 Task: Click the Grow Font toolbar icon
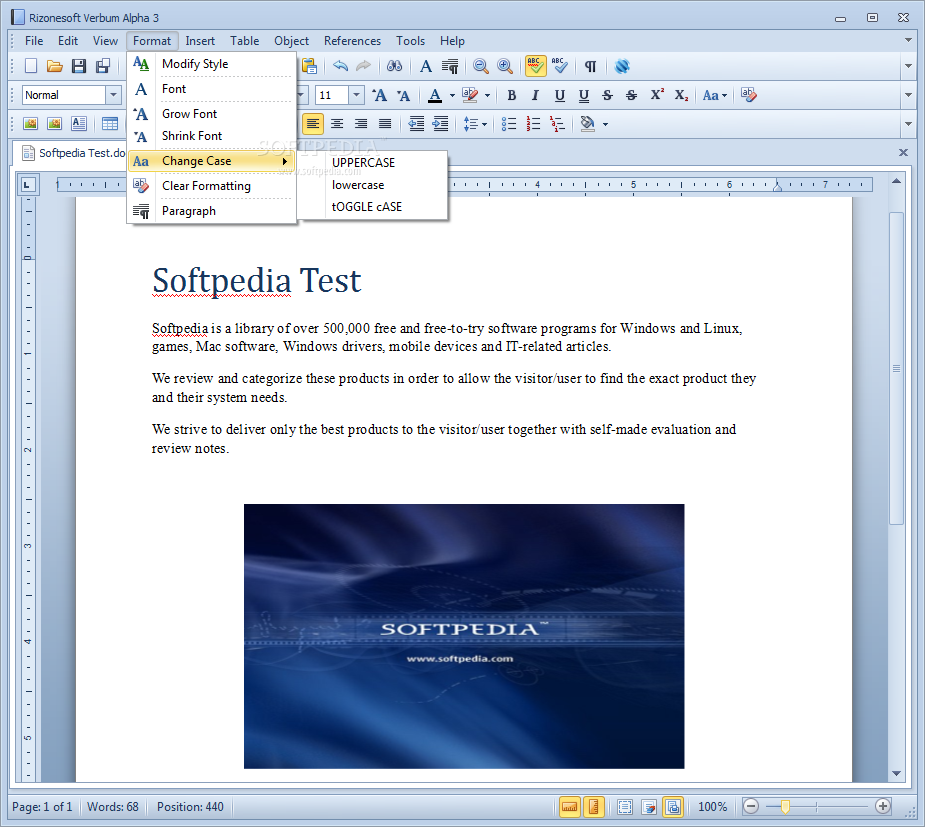tap(379, 95)
